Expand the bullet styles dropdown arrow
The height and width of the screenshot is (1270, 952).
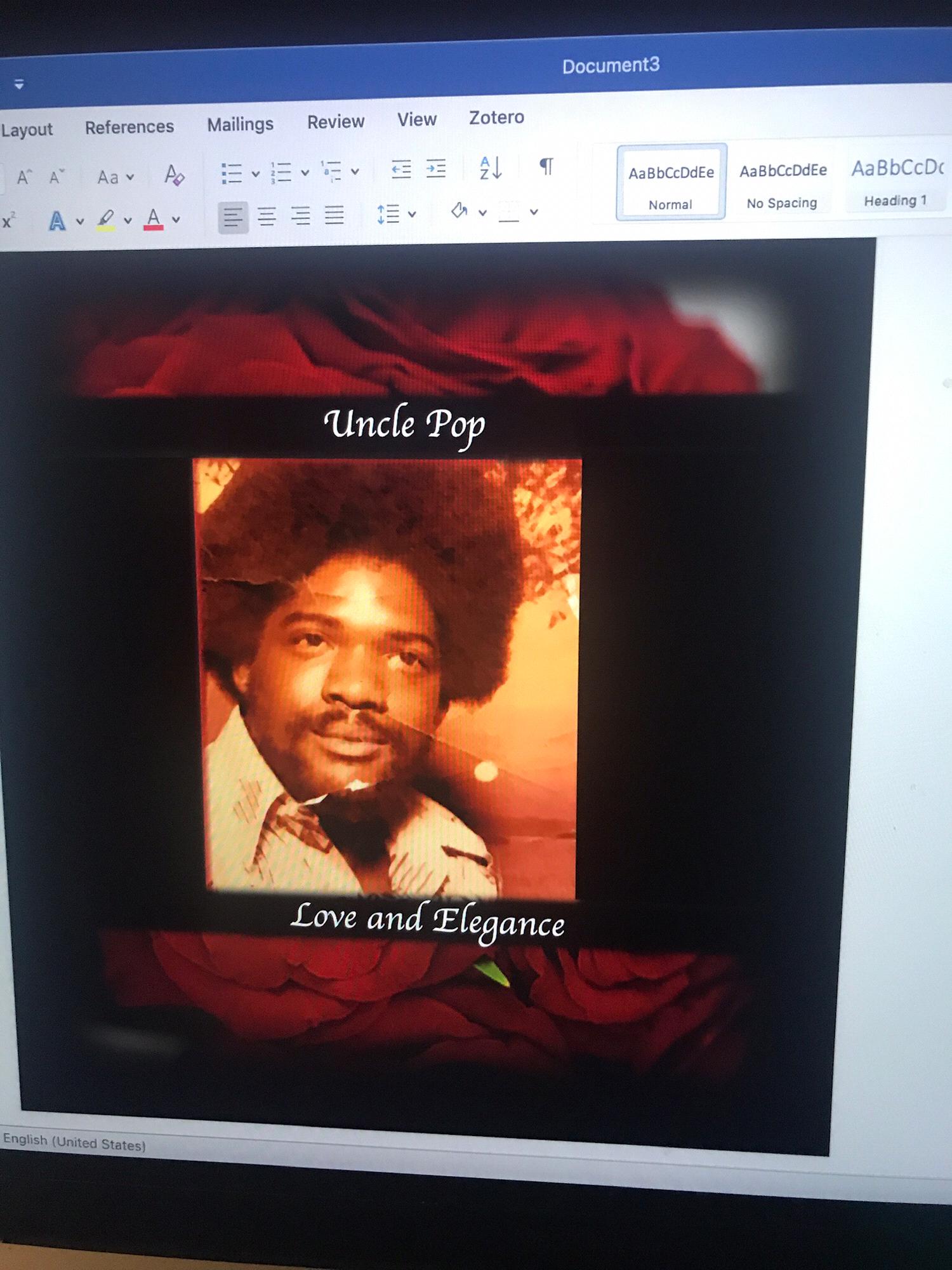click(x=255, y=173)
